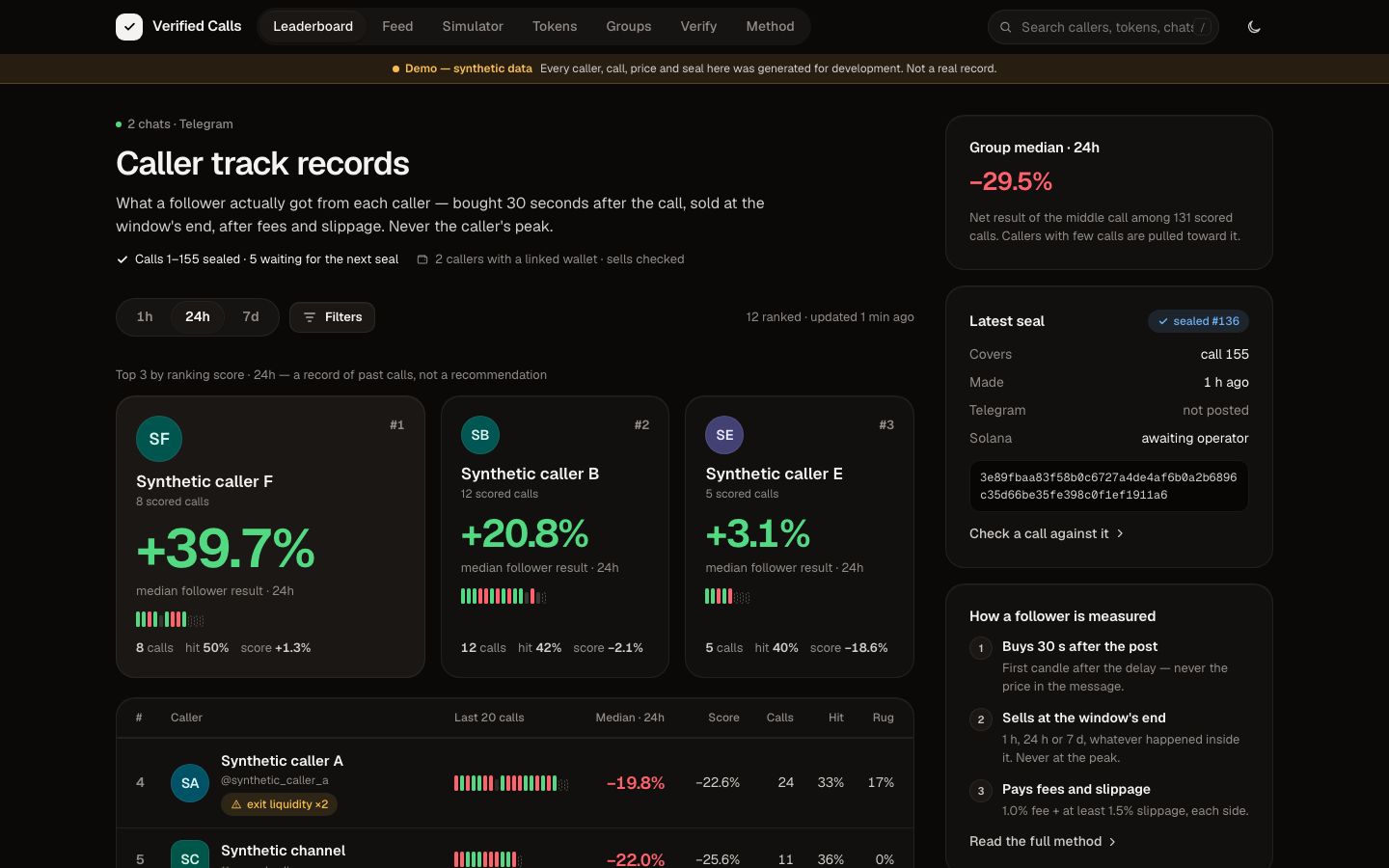Click Last 20 calls bars for caller A
The width and height of the screenshot is (1389, 868).
511,783
